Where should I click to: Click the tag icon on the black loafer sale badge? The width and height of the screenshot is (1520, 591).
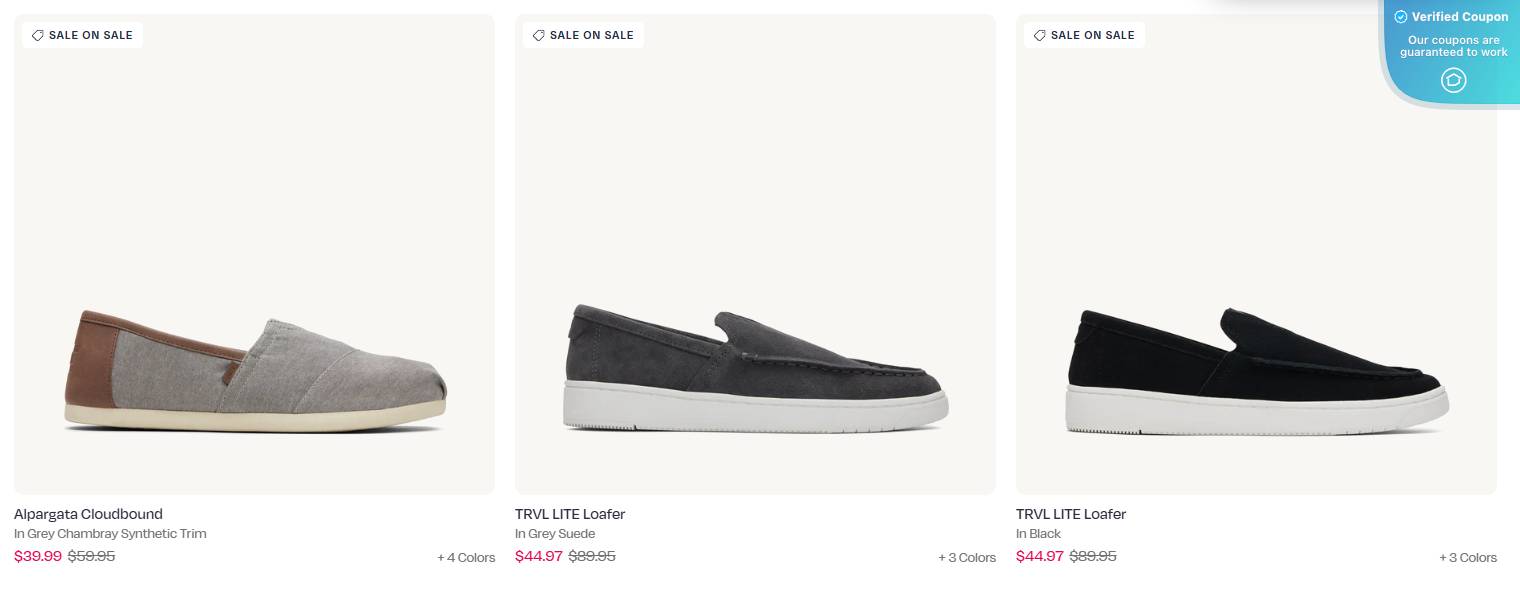click(x=1040, y=35)
